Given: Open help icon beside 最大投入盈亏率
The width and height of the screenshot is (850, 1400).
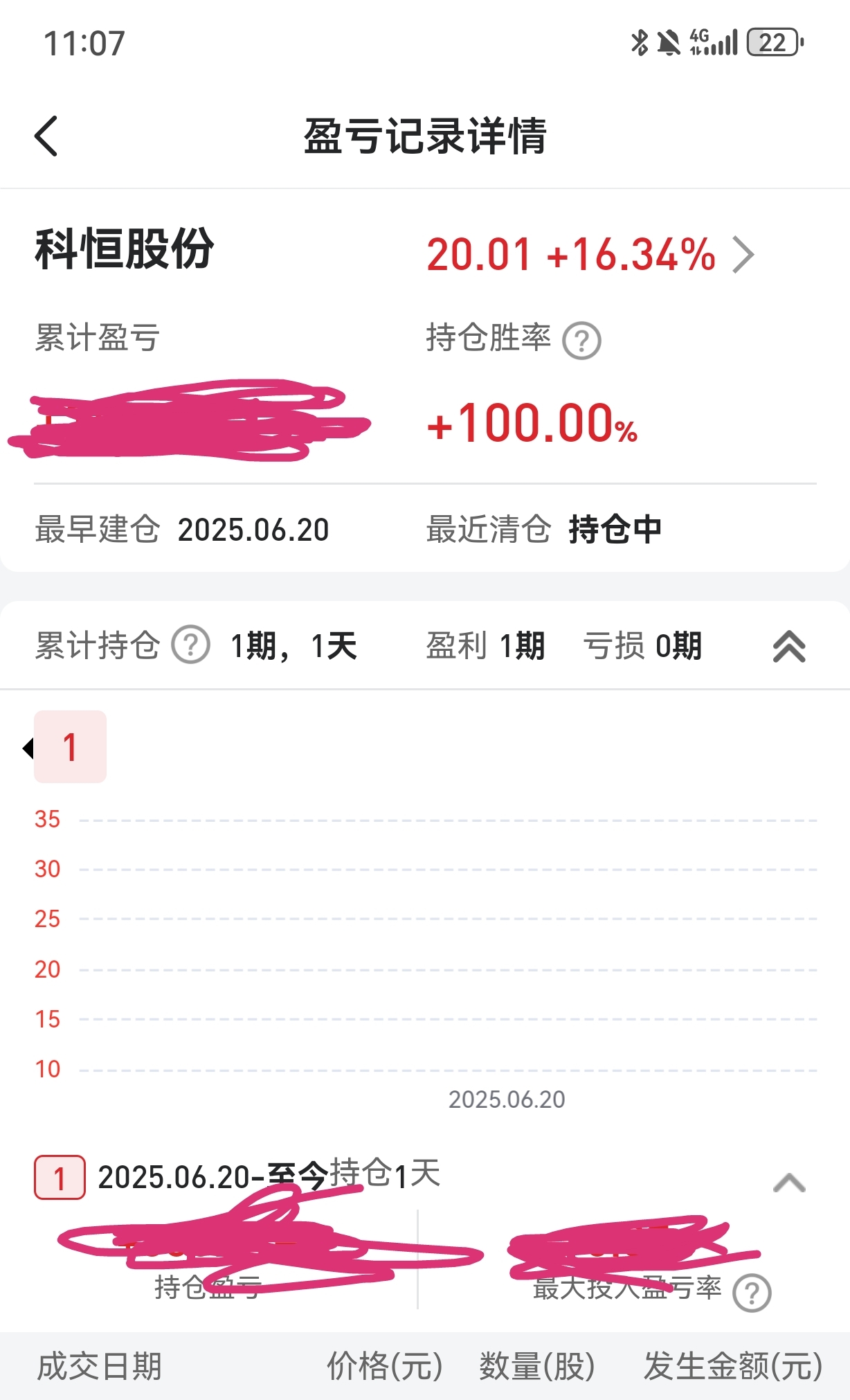Looking at the screenshot, I should [752, 1292].
